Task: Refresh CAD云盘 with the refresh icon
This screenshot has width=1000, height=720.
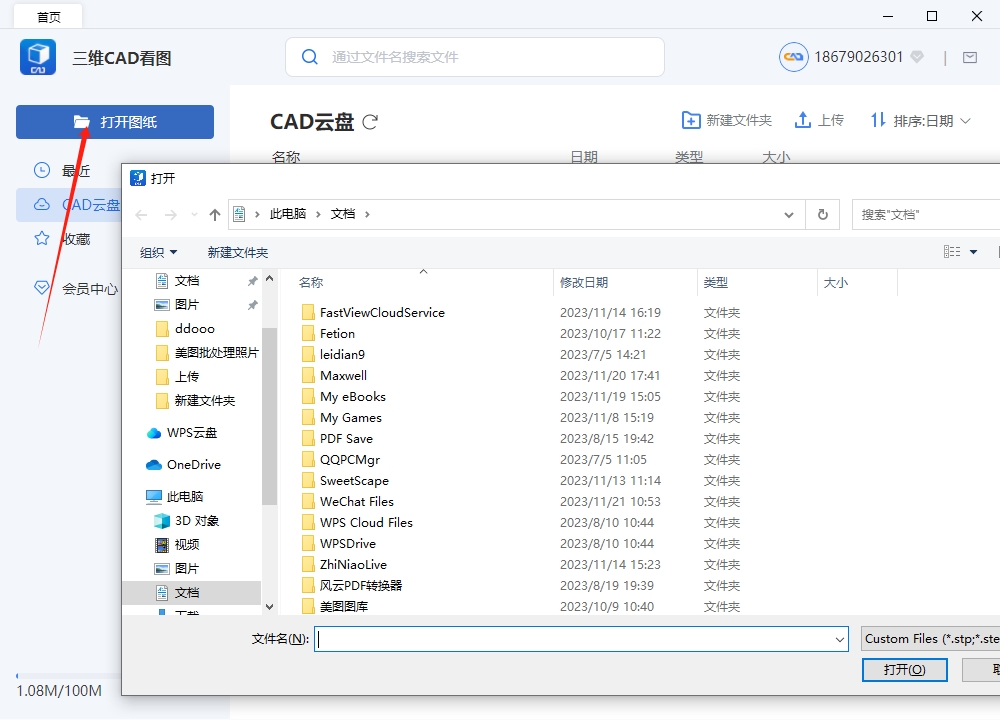Action: (370, 120)
